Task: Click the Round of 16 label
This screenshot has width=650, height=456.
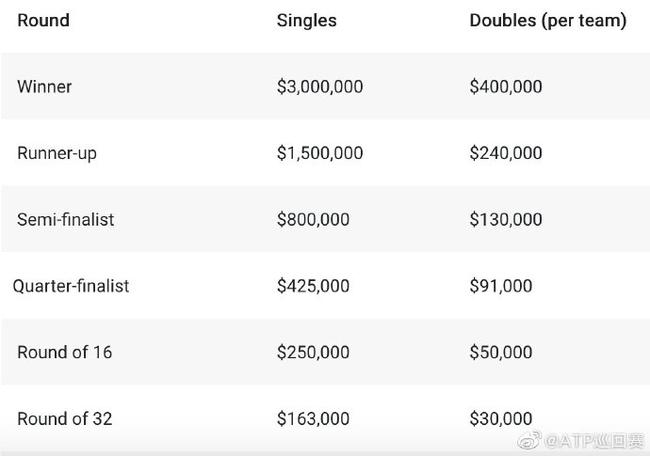Action: coord(65,352)
